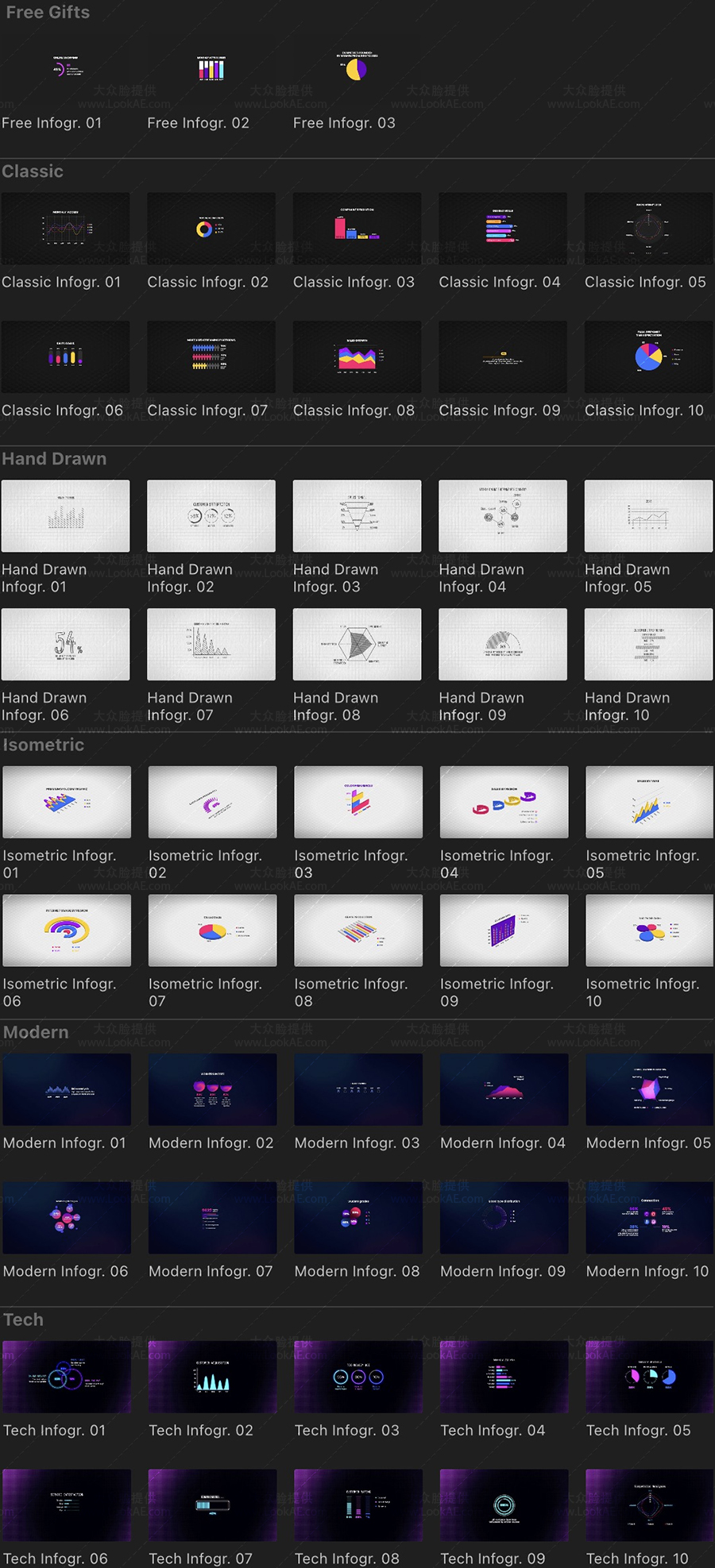Select the Classic Infogr. 10 pie chart thumbnail
Viewport: 715px width, 1568px height.
(x=648, y=357)
